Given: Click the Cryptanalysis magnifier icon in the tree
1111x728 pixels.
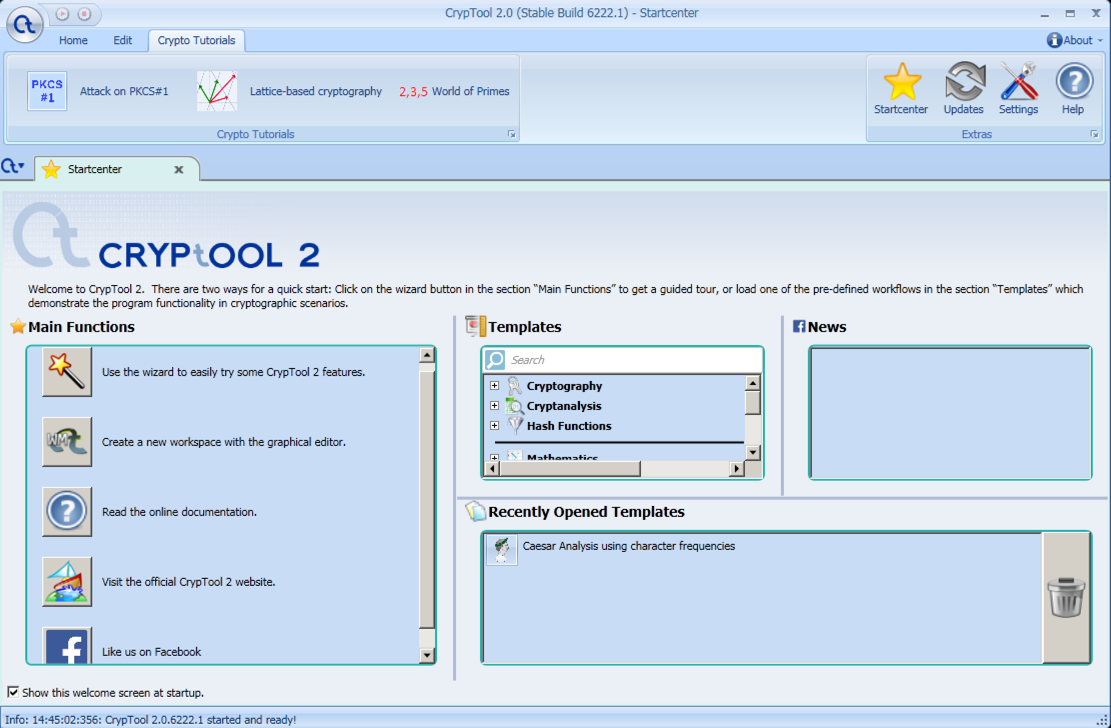Looking at the screenshot, I should pos(514,405).
